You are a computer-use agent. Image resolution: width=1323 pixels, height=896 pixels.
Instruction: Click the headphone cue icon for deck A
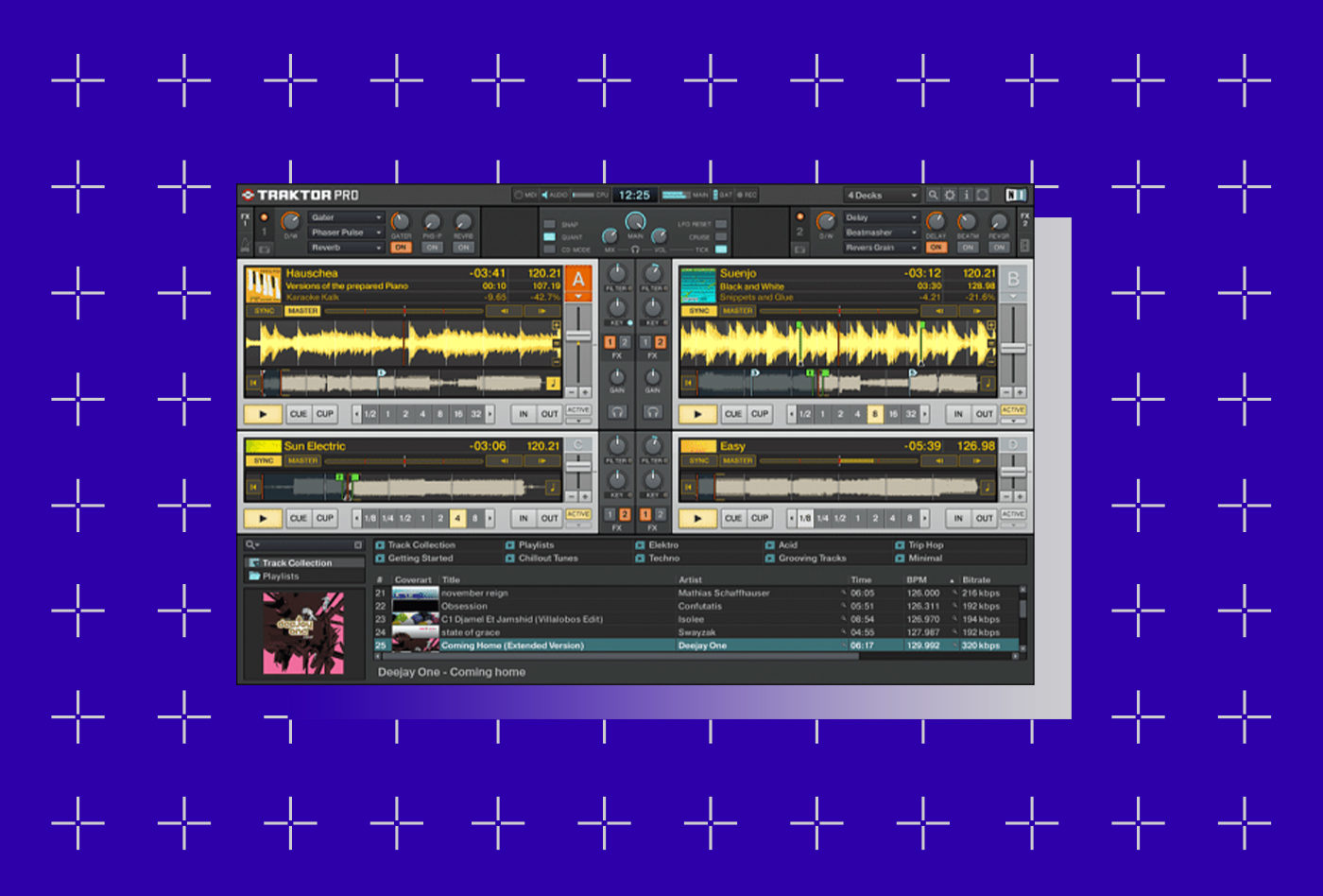(x=617, y=412)
